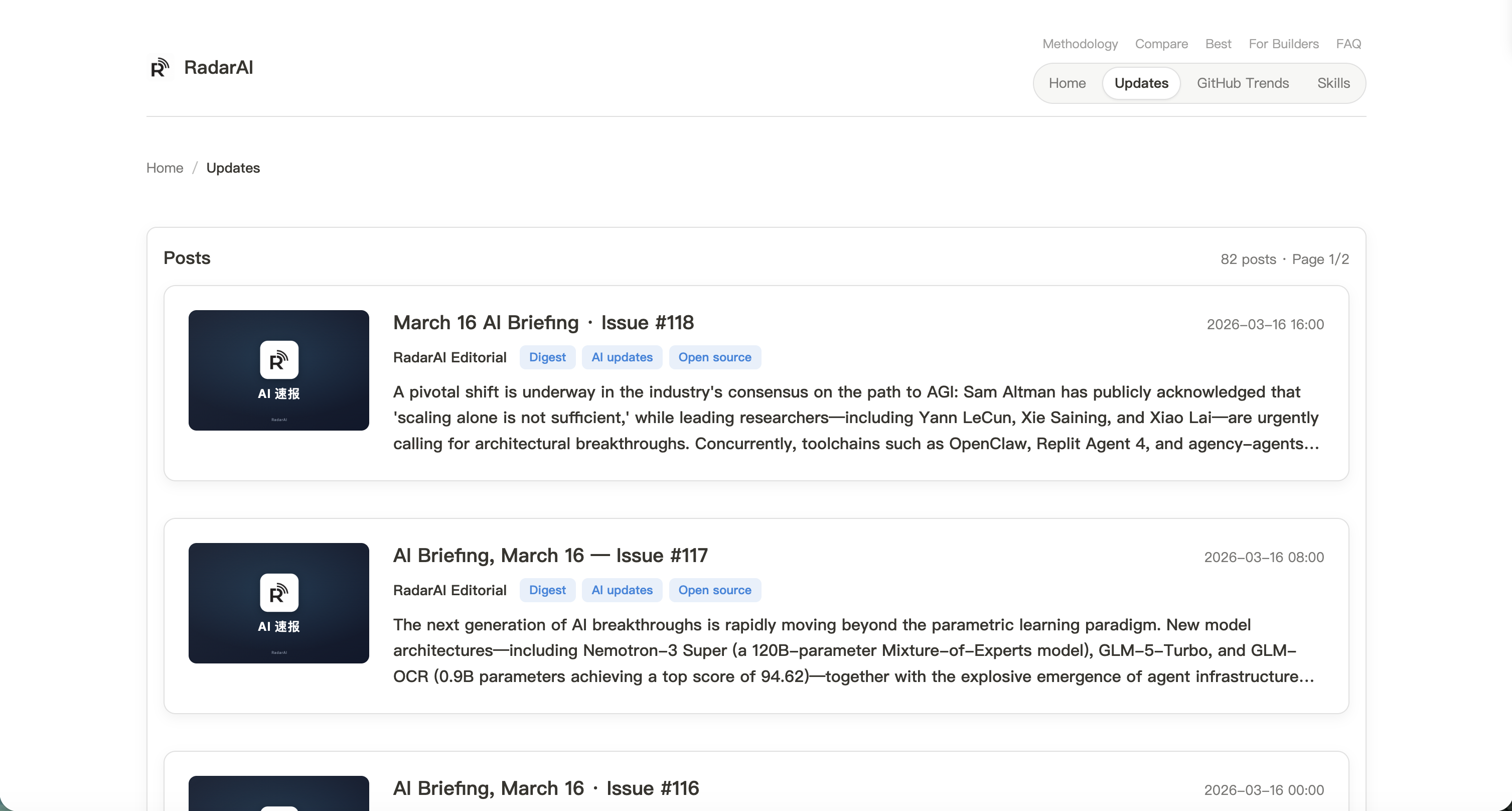Click the RadarAI logo icon in header
The width and height of the screenshot is (1512, 811).
[x=160, y=68]
